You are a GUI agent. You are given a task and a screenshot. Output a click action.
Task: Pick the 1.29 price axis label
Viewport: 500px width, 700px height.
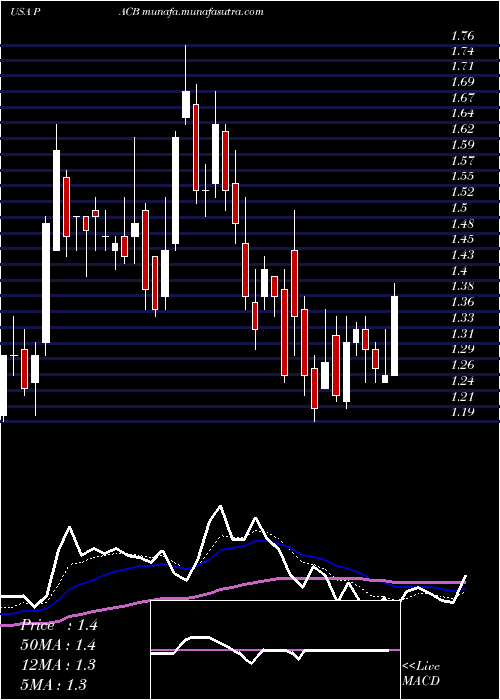(x=462, y=349)
